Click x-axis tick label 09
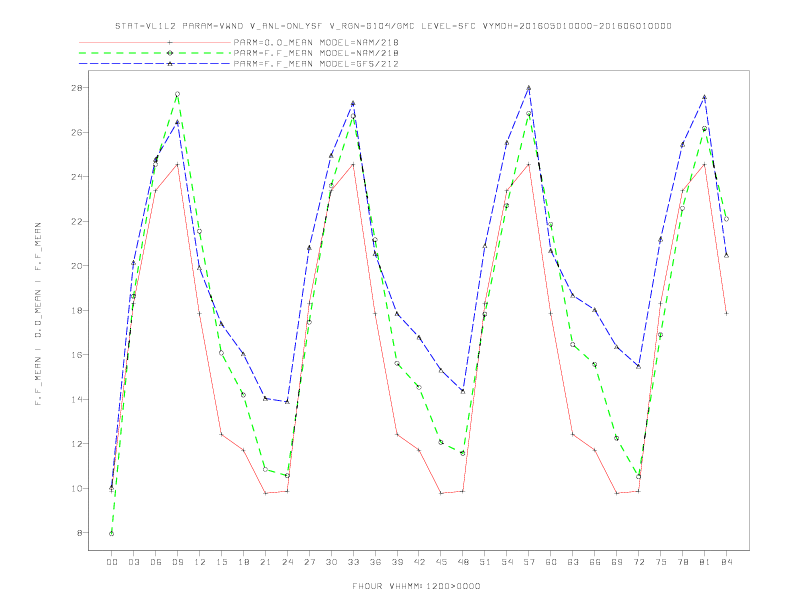 pos(177,562)
